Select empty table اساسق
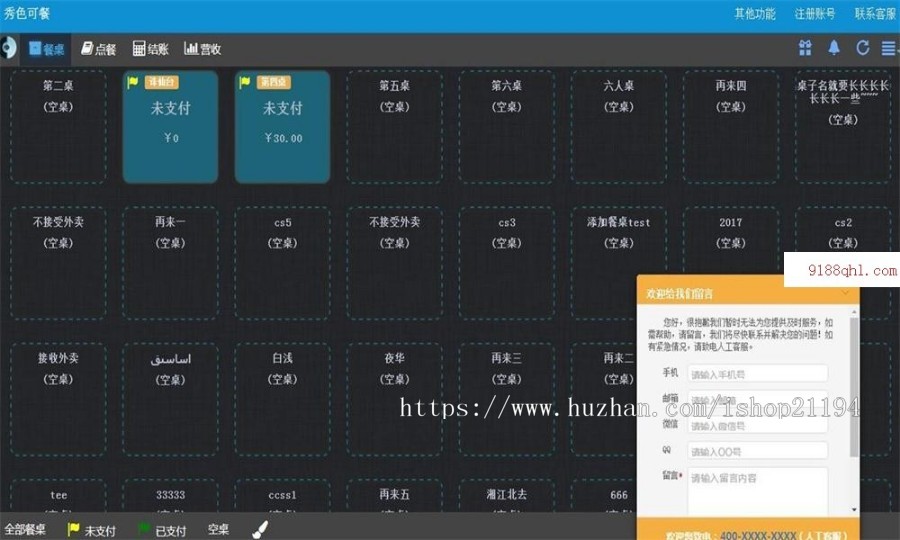Viewport: 900px width, 540px height. click(170, 399)
